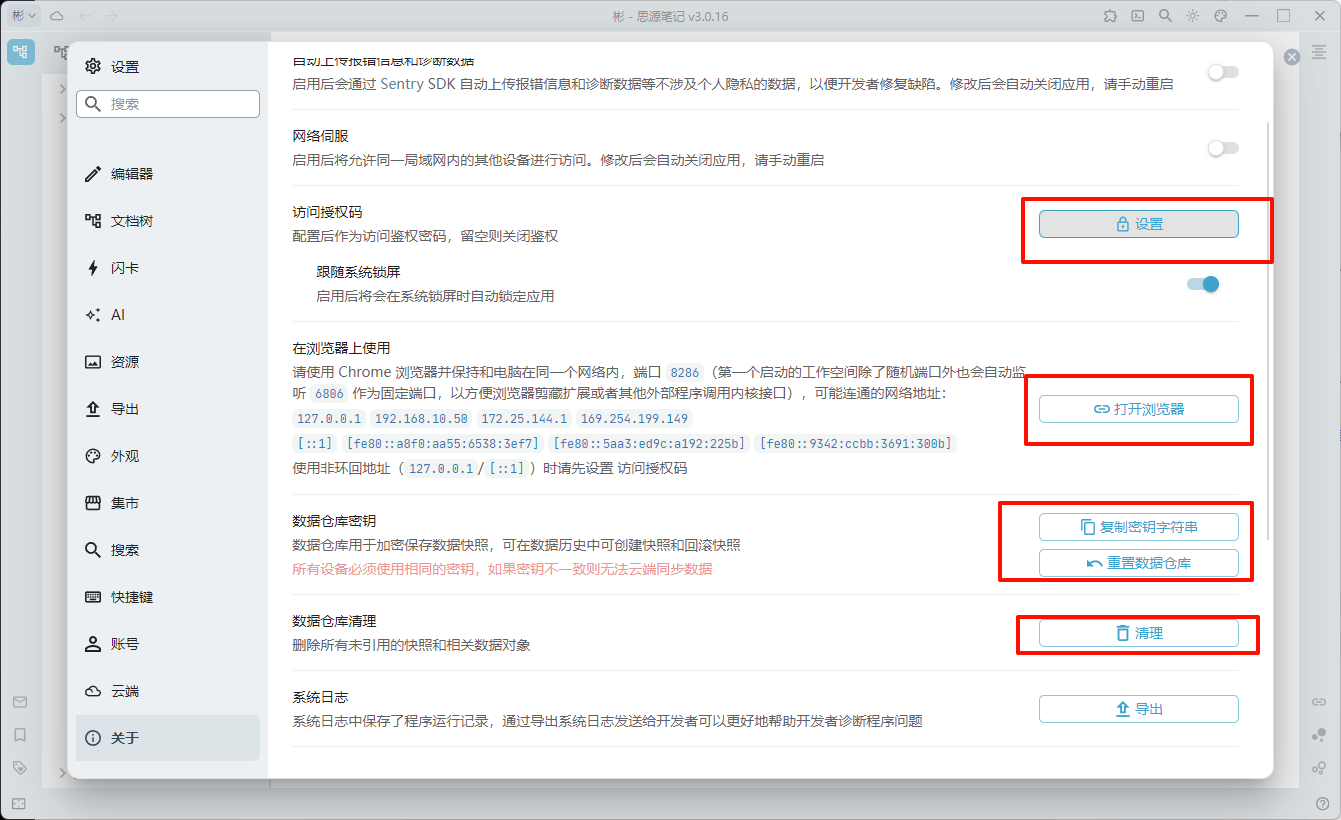Open the outlined graph view dock icon
The image size is (1341, 820).
click(x=1320, y=768)
